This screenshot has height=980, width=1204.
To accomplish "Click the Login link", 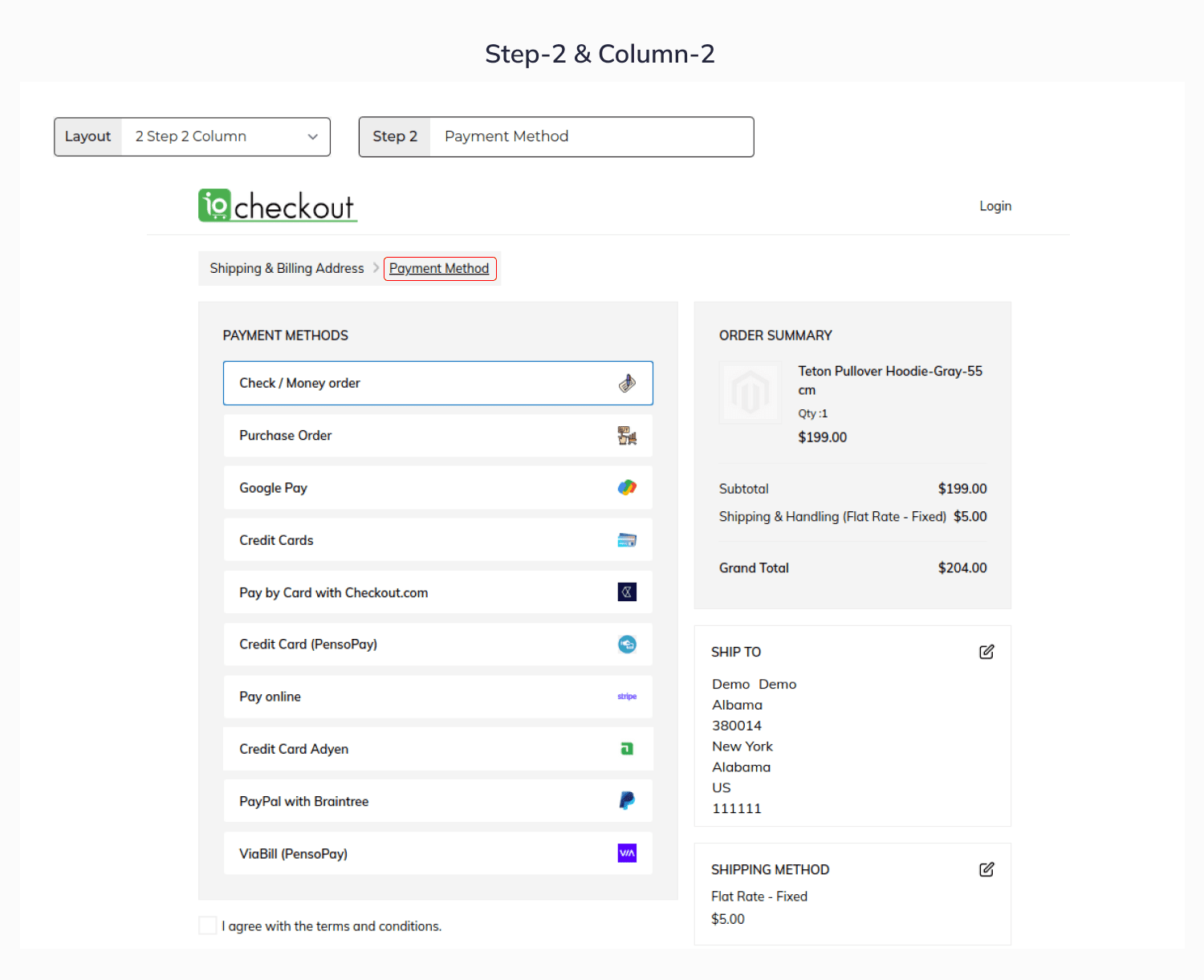I will (x=995, y=206).
